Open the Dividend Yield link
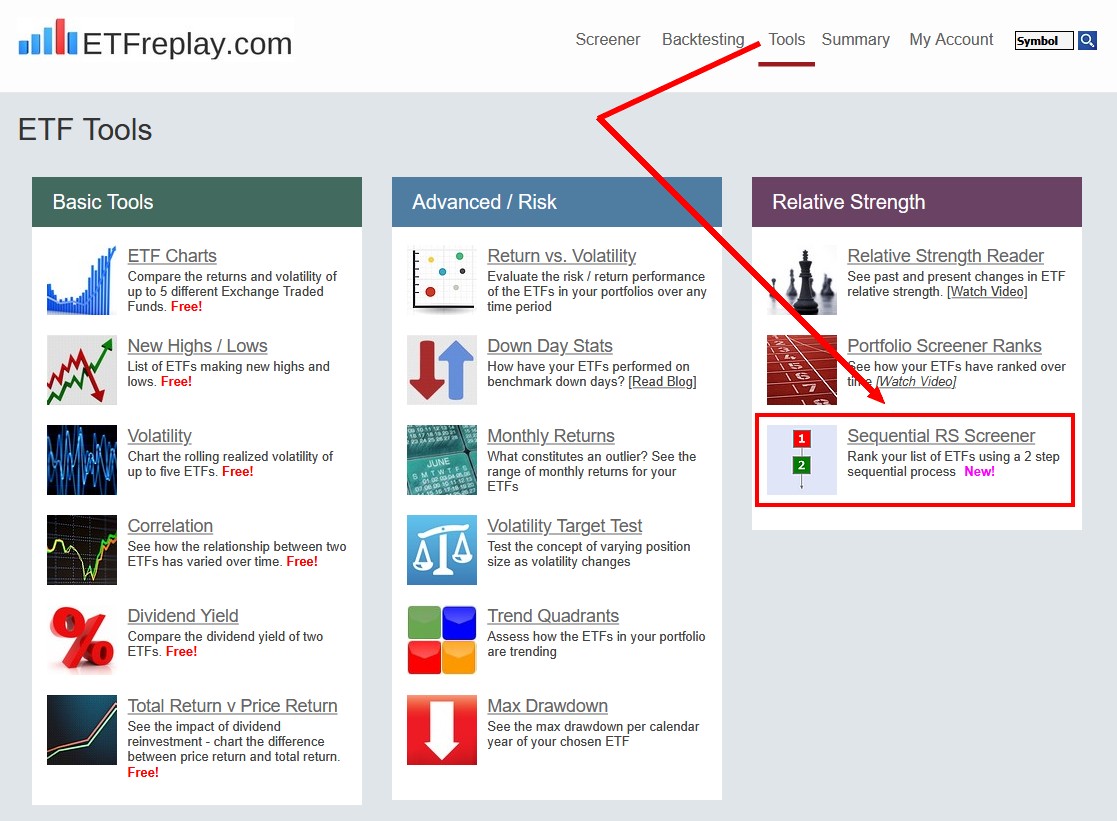This screenshot has width=1117, height=821. [183, 616]
